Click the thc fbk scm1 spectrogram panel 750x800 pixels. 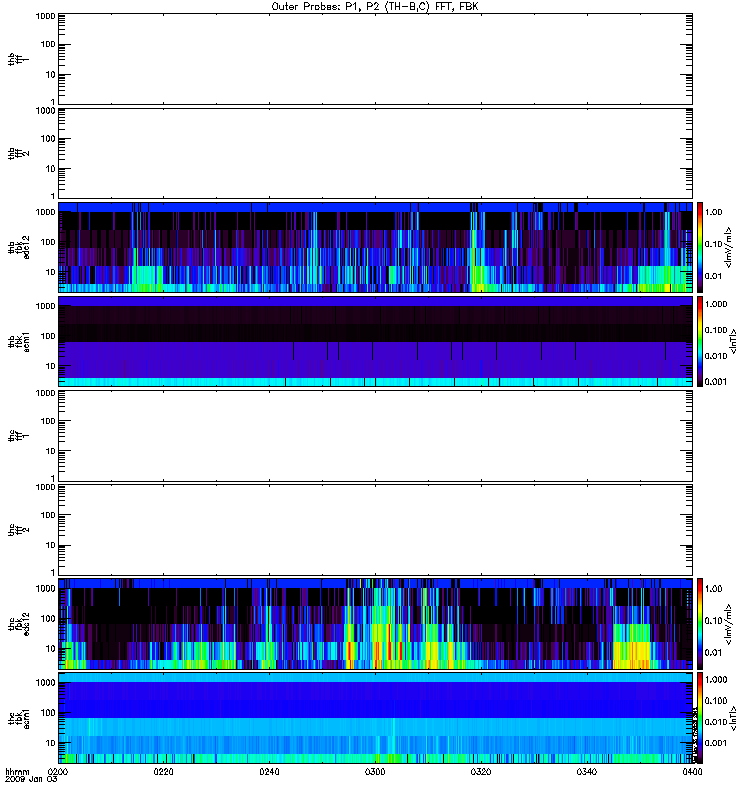coord(375,718)
